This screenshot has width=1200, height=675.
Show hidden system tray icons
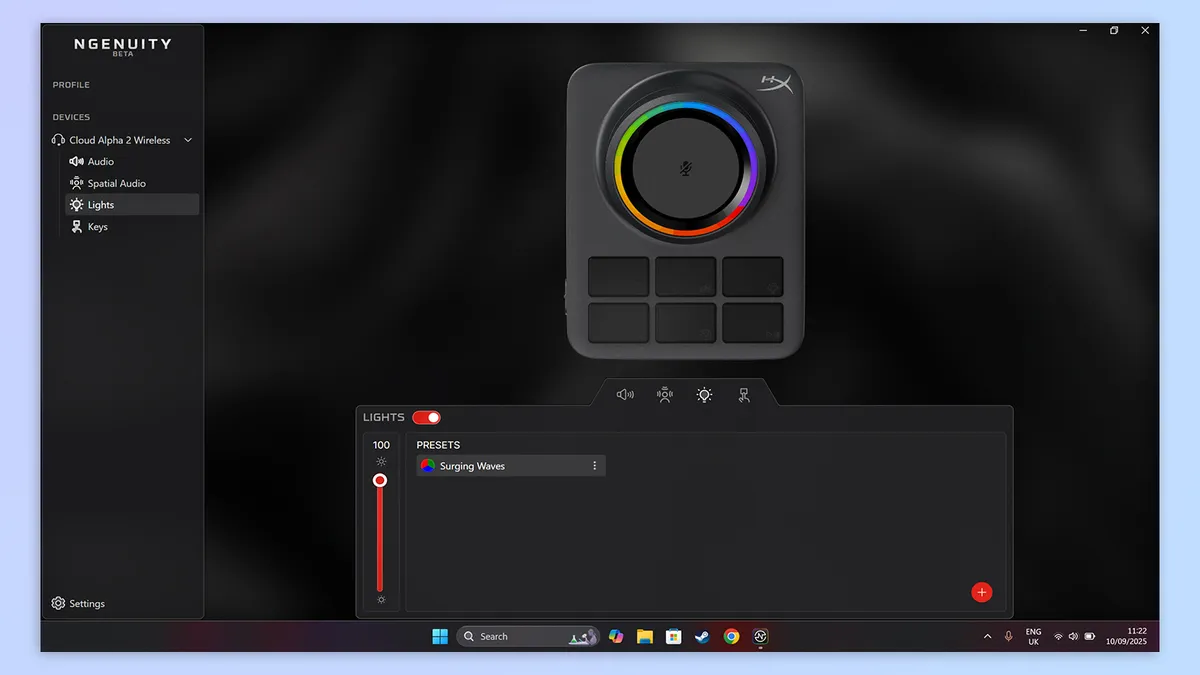(988, 636)
